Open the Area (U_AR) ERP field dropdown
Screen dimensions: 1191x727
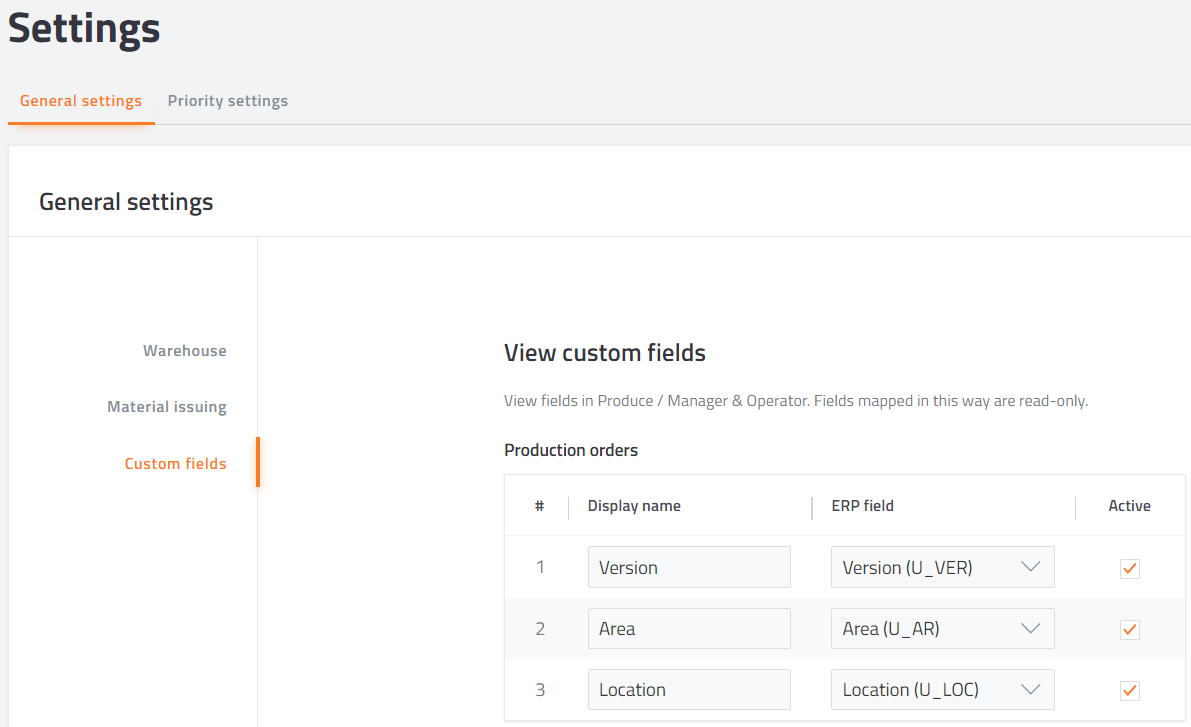coord(943,628)
